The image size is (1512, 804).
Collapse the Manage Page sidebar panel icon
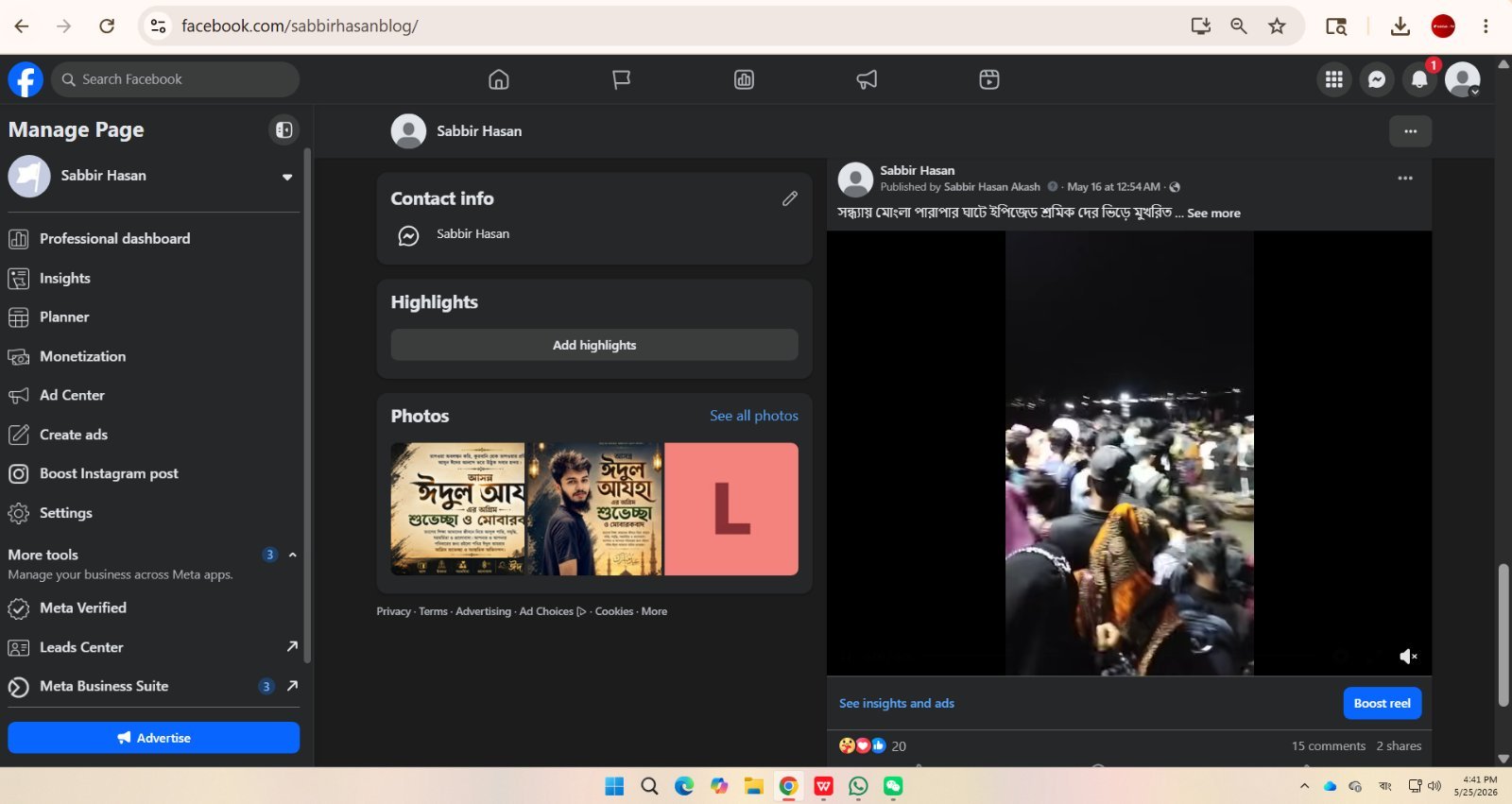tap(283, 129)
